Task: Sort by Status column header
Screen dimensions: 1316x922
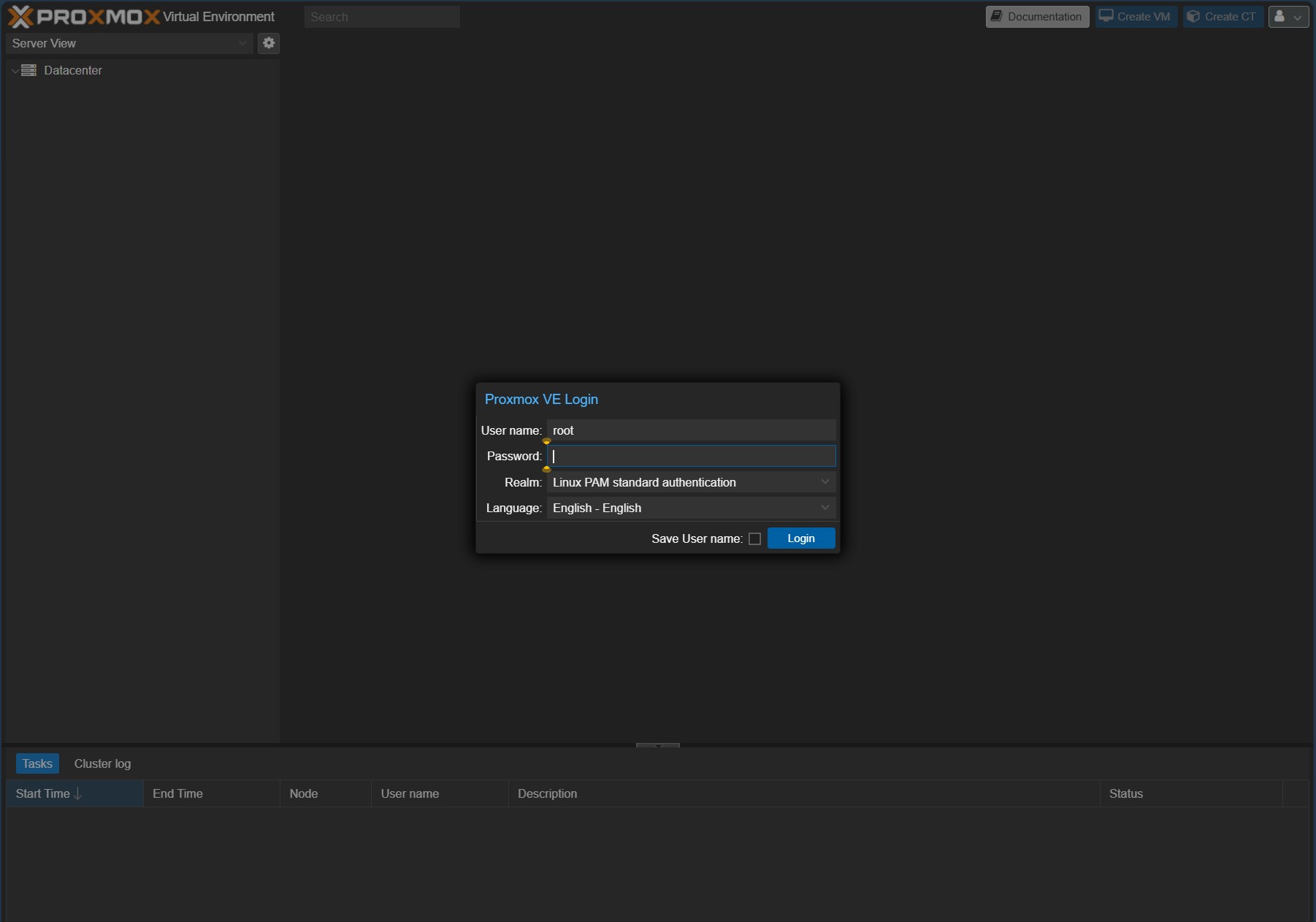Action: coord(1191,793)
